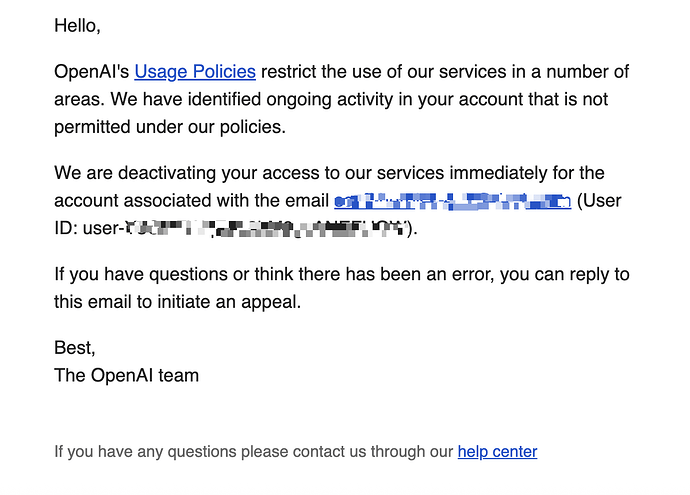Click the footer 'If you have any questions' text
This screenshot has width=690, height=495.
tap(146, 451)
